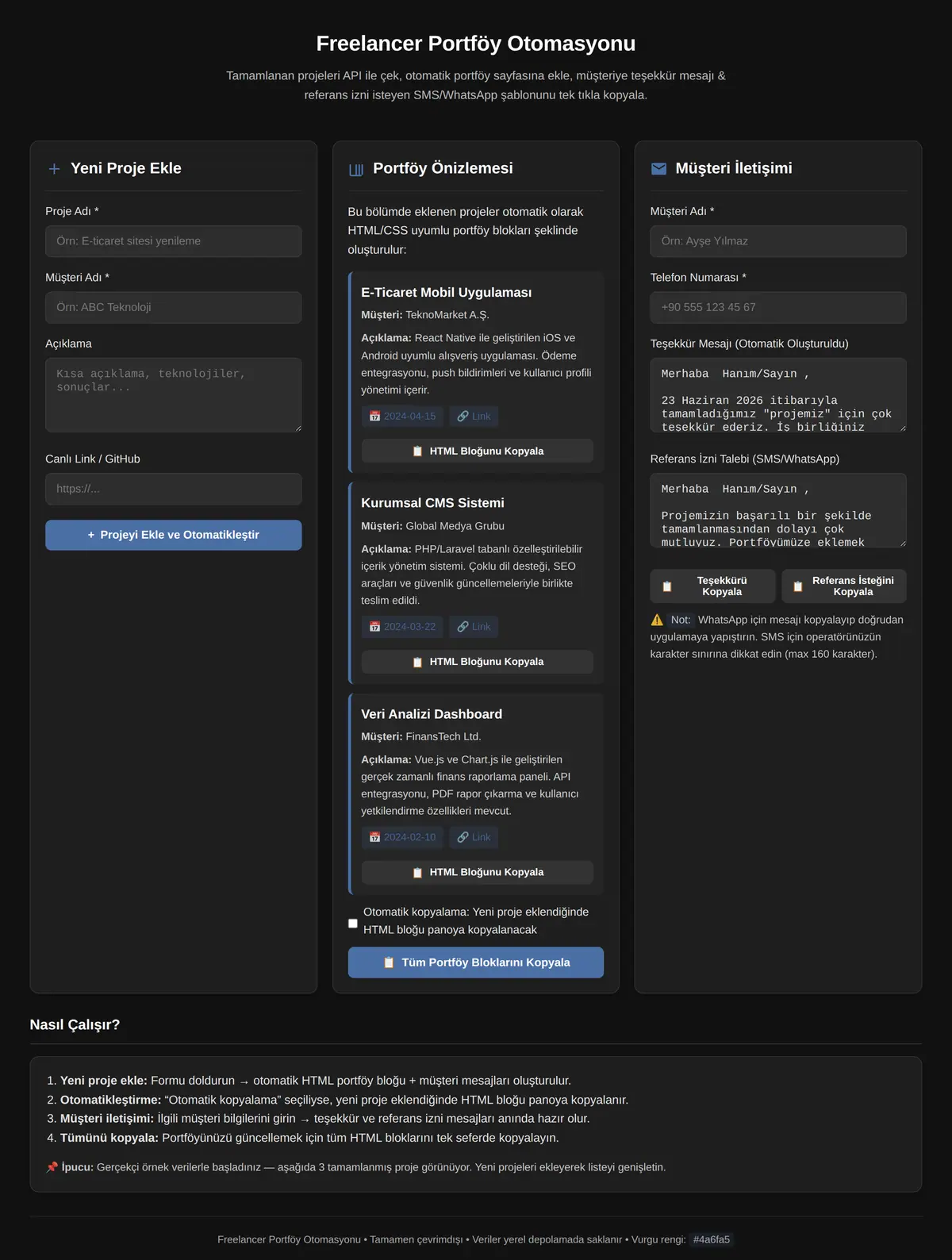
Task: Click the #4a6fa5 accent color code in footer
Action: pyautogui.click(x=712, y=1239)
